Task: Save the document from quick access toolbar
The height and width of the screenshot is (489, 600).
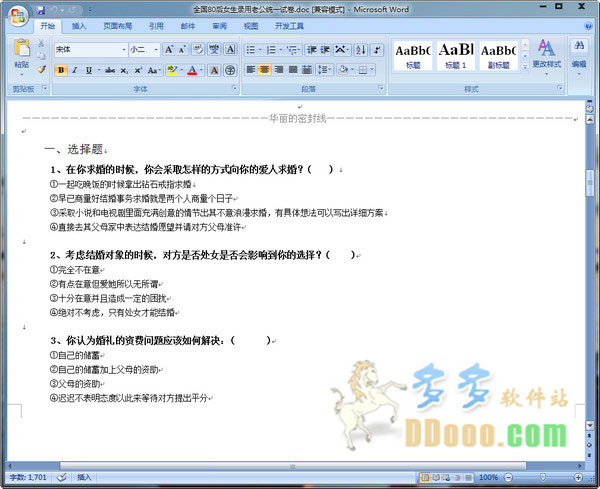Action: pos(41,10)
